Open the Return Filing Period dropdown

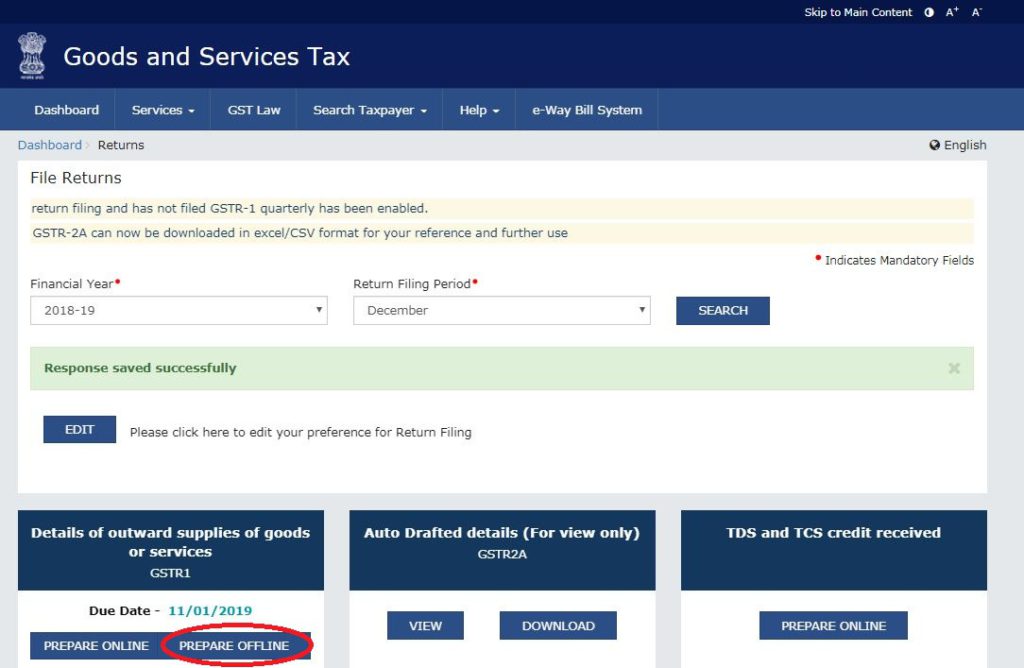coord(502,311)
